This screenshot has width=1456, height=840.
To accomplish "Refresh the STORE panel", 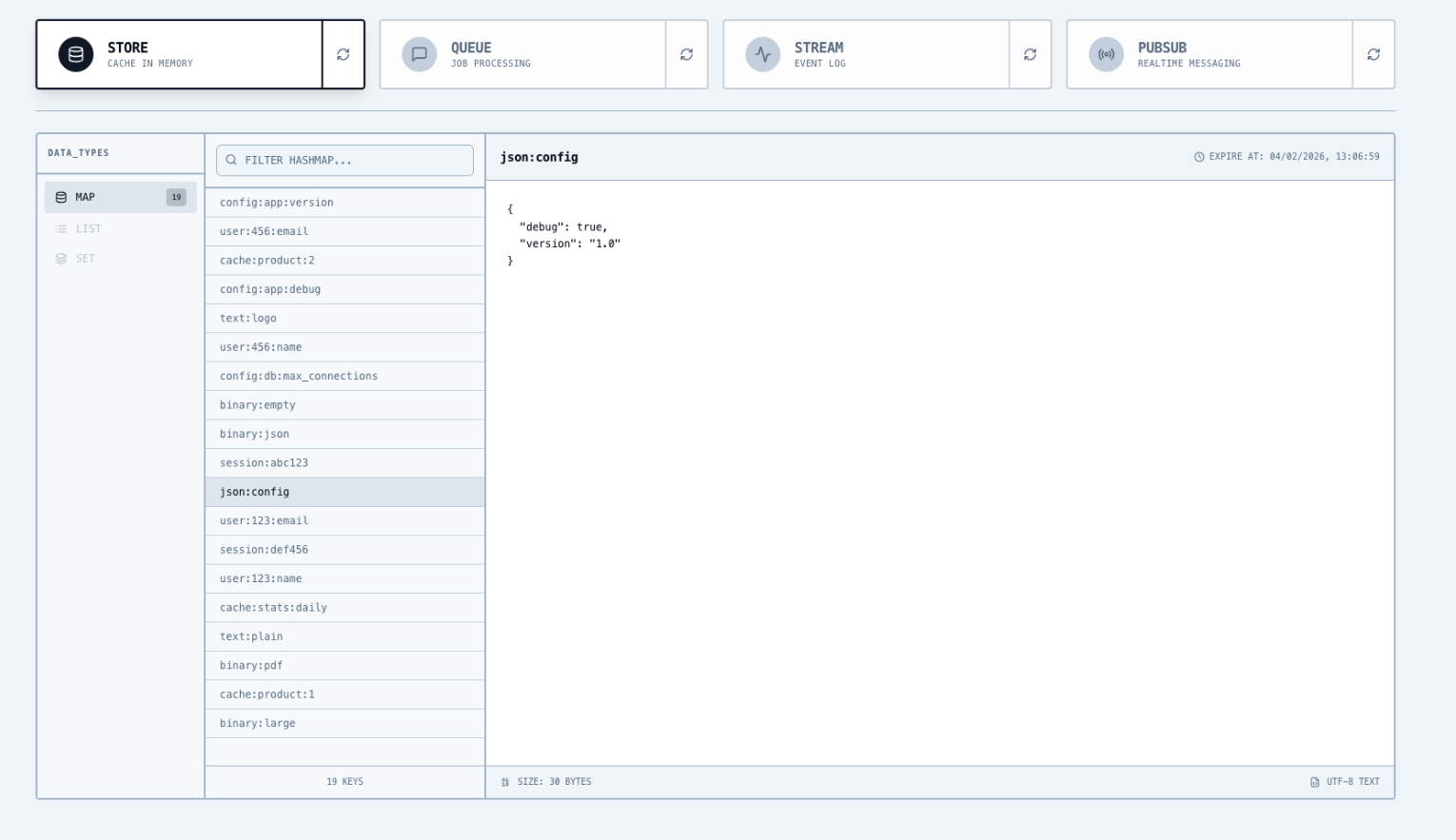I will (x=344, y=54).
